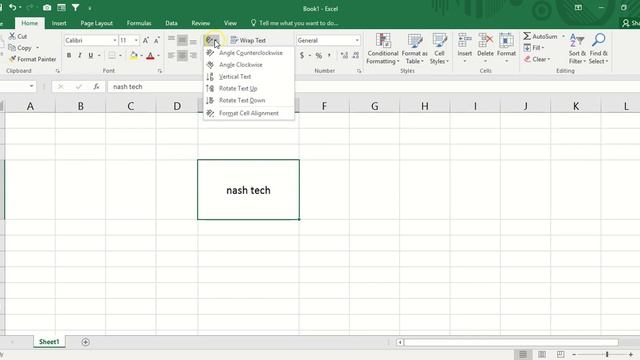Image resolution: width=640 pixels, height=360 pixels.
Task: Click the Delete cells icon
Action: tap(485, 41)
